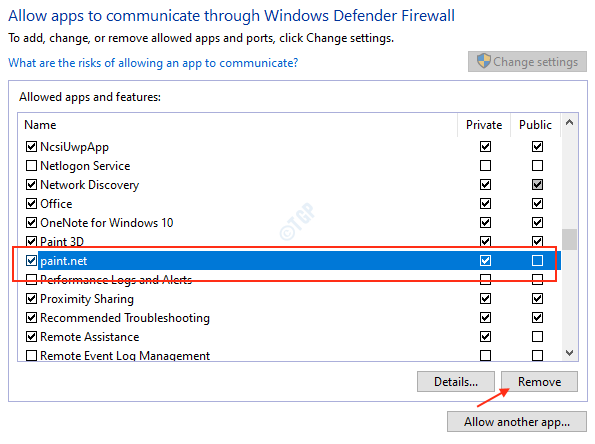Toggle Public checkbox for paint.net

(537, 260)
